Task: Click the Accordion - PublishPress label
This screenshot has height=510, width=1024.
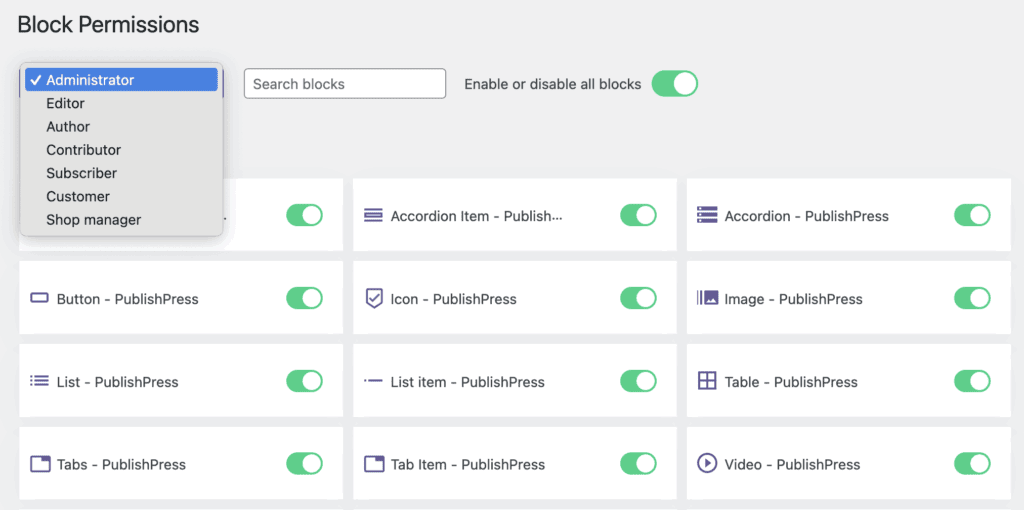Action: [x=807, y=216]
